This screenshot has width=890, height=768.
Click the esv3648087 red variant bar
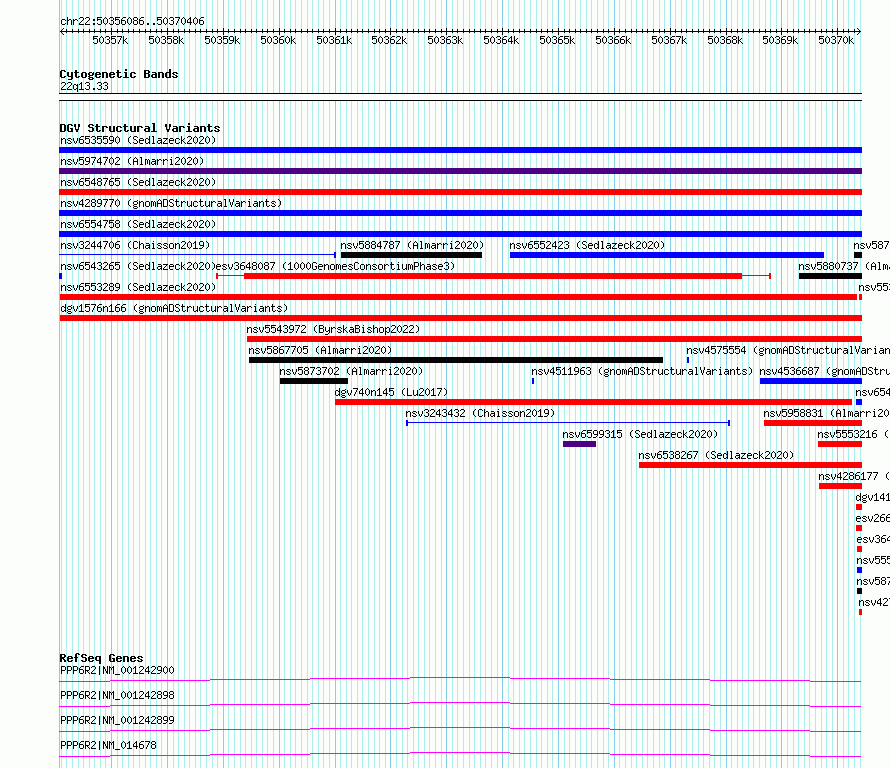click(493, 276)
